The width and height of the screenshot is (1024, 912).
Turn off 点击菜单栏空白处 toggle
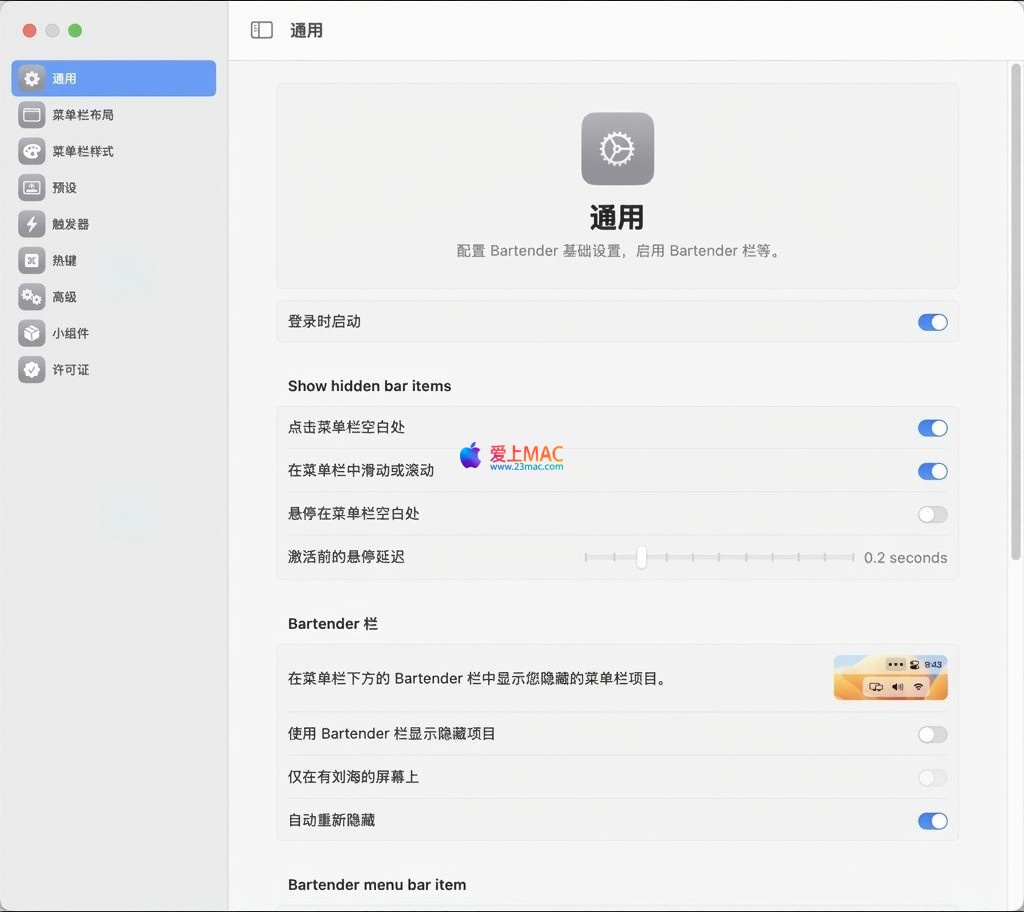pyautogui.click(x=932, y=428)
